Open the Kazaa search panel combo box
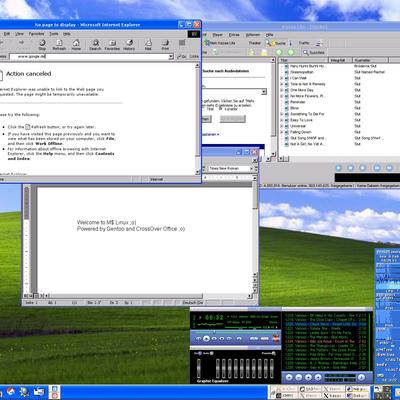 tap(264, 91)
